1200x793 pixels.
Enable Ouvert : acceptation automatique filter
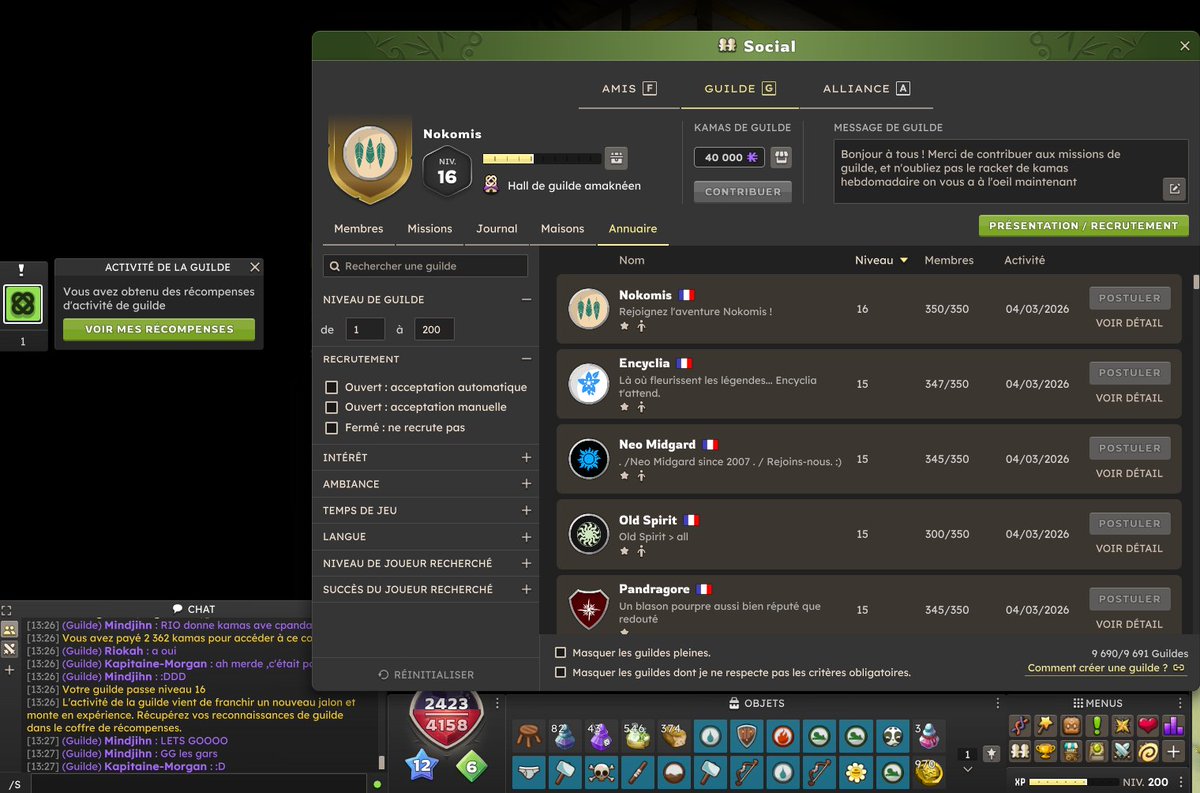[x=332, y=387]
